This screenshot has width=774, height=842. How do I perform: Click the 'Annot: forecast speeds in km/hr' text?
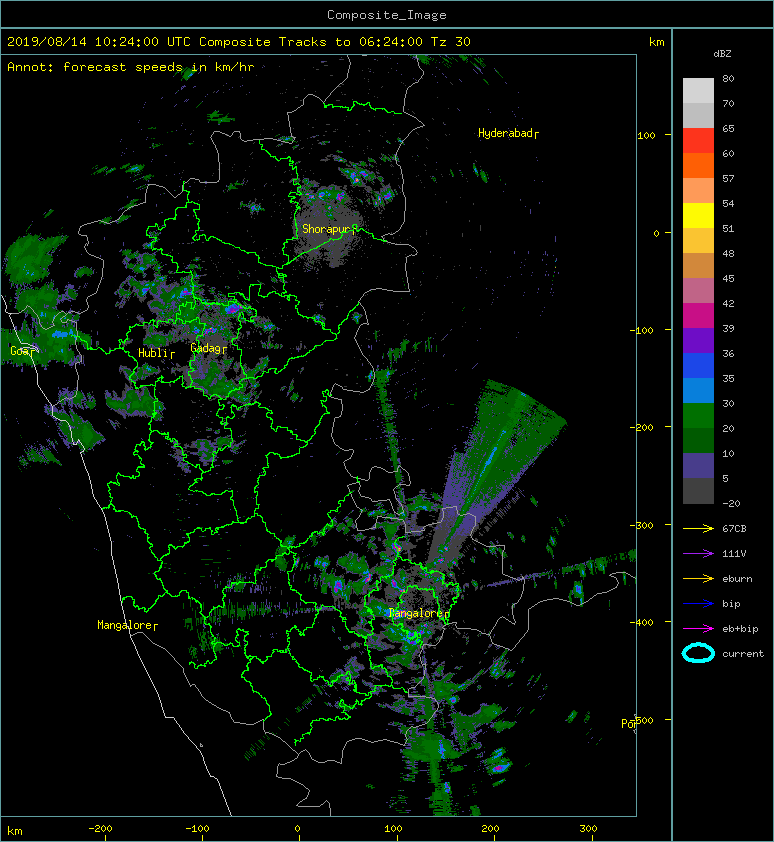point(131,67)
